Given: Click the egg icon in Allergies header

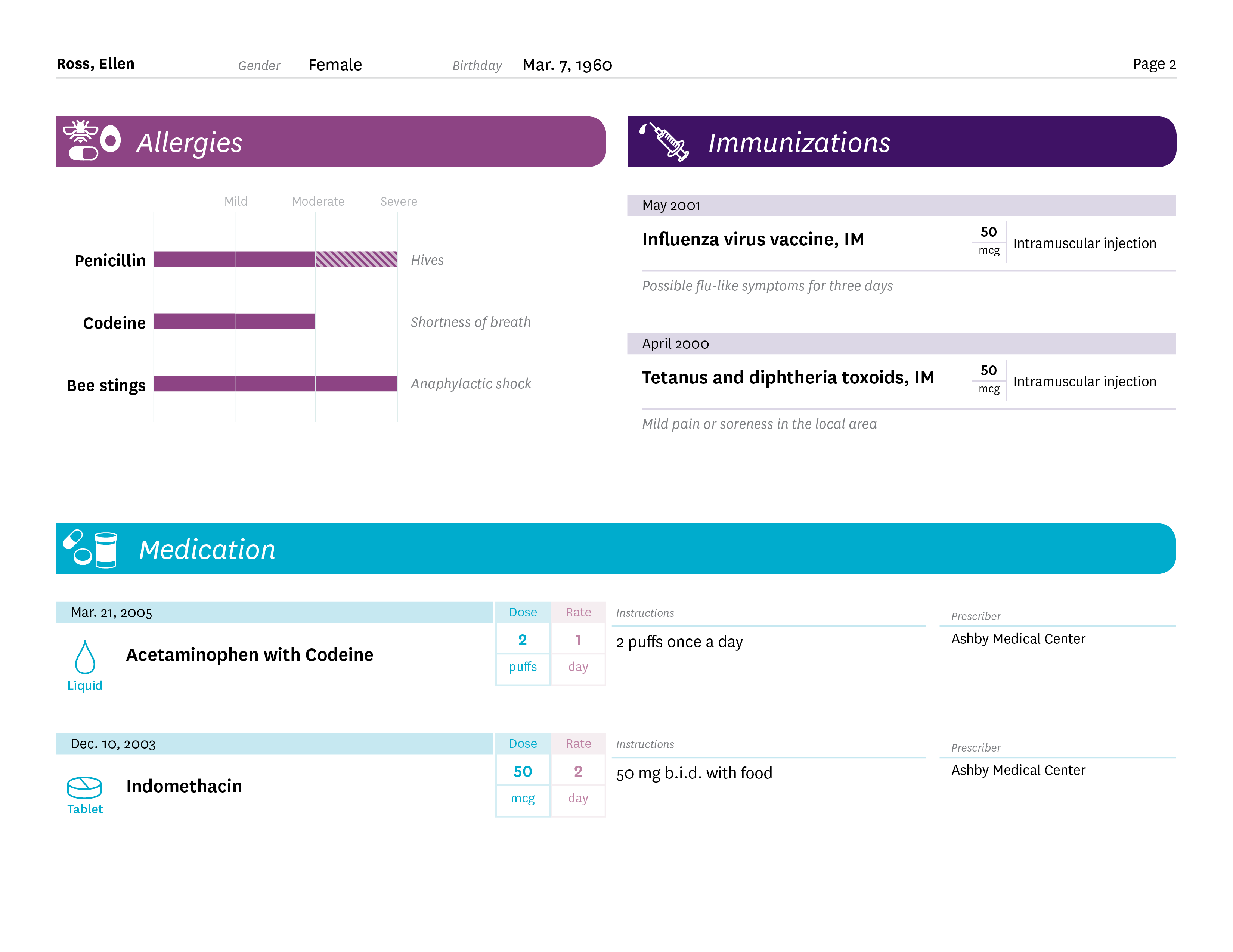Looking at the screenshot, I should point(111,138).
